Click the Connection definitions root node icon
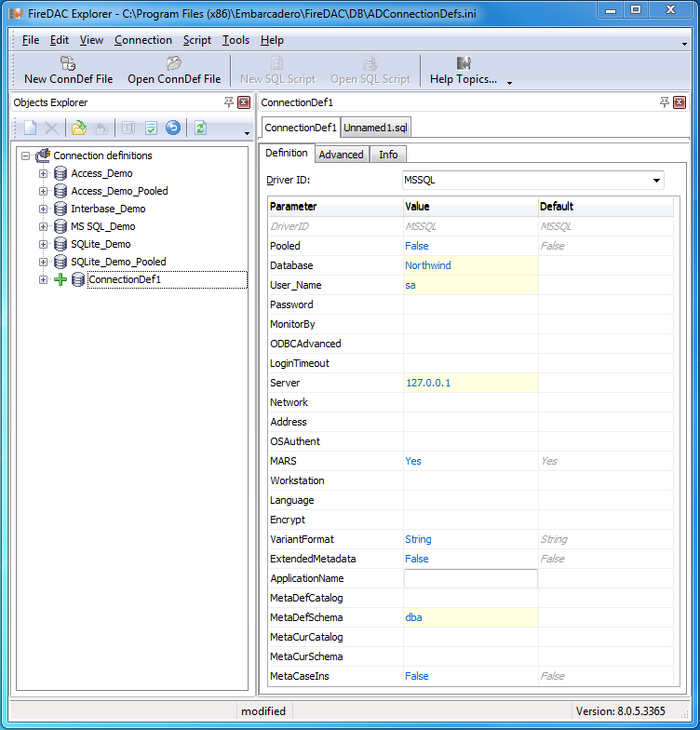The image size is (700, 730). tap(43, 155)
